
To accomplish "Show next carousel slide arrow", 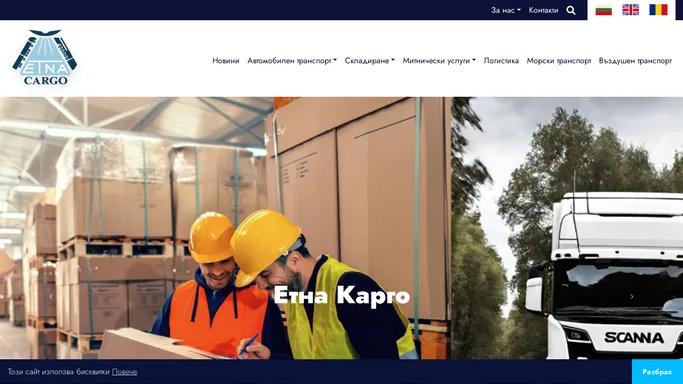I will [x=632, y=296].
